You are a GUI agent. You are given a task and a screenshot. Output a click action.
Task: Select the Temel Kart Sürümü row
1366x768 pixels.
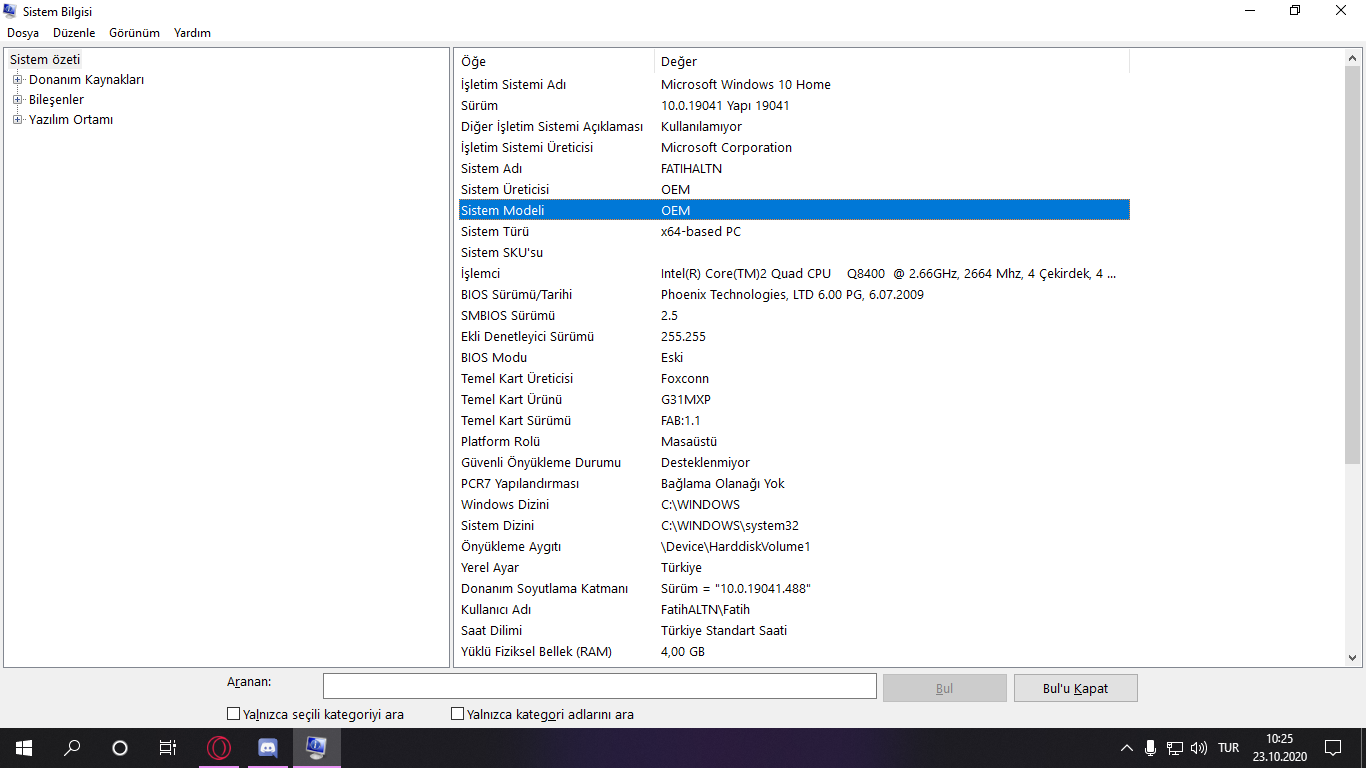(794, 421)
